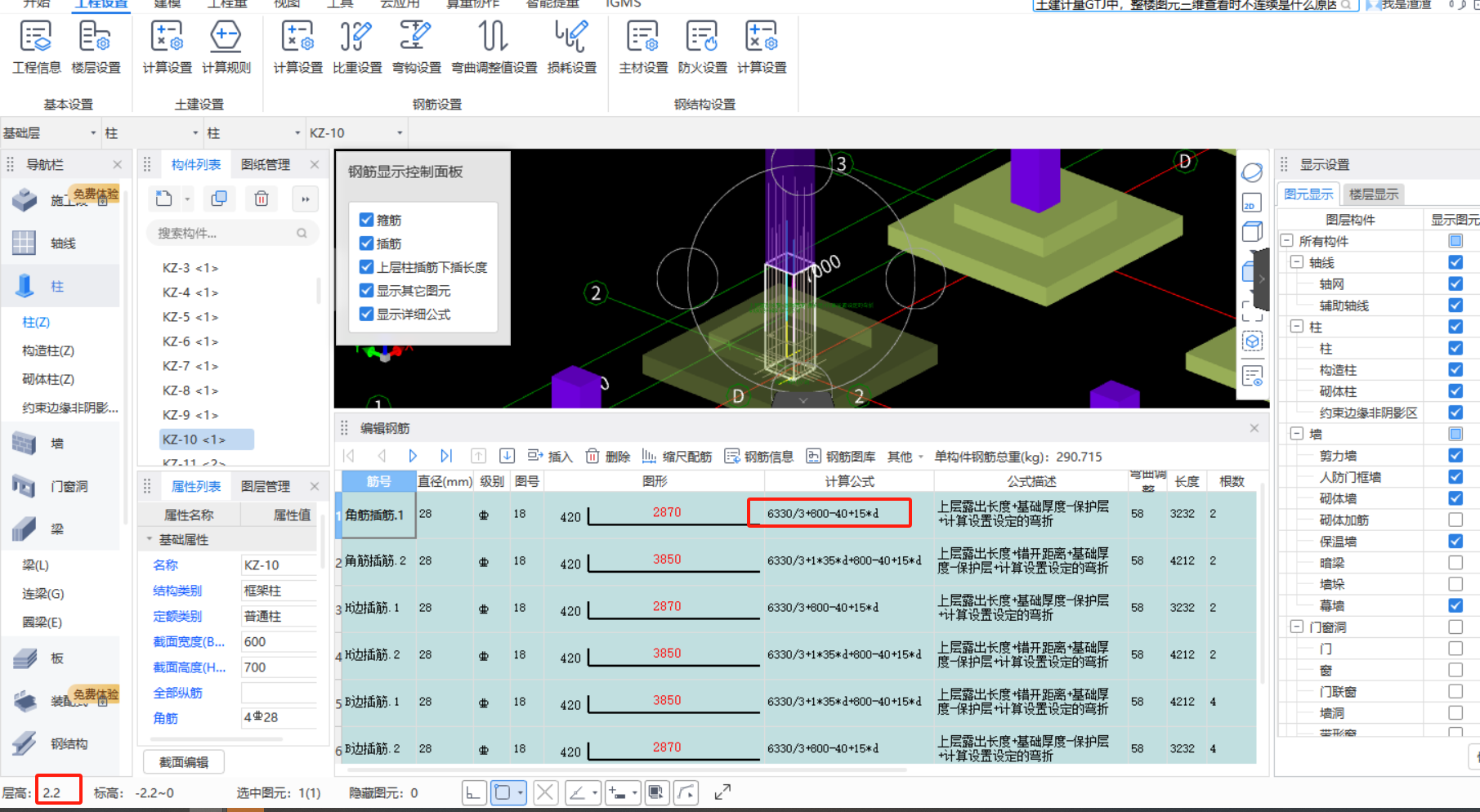Click 缩尺配筋 in the rebar toolbar
Screen dimensions: 1480x812
677,456
